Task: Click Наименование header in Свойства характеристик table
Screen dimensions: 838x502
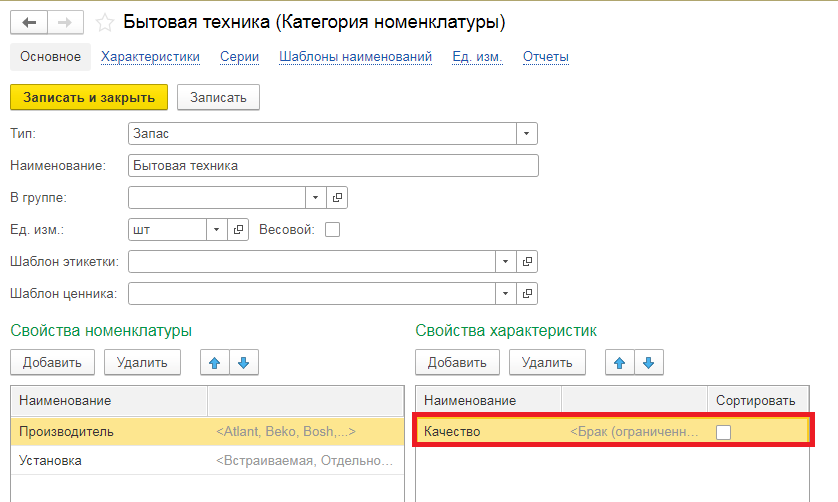Action: pos(488,401)
